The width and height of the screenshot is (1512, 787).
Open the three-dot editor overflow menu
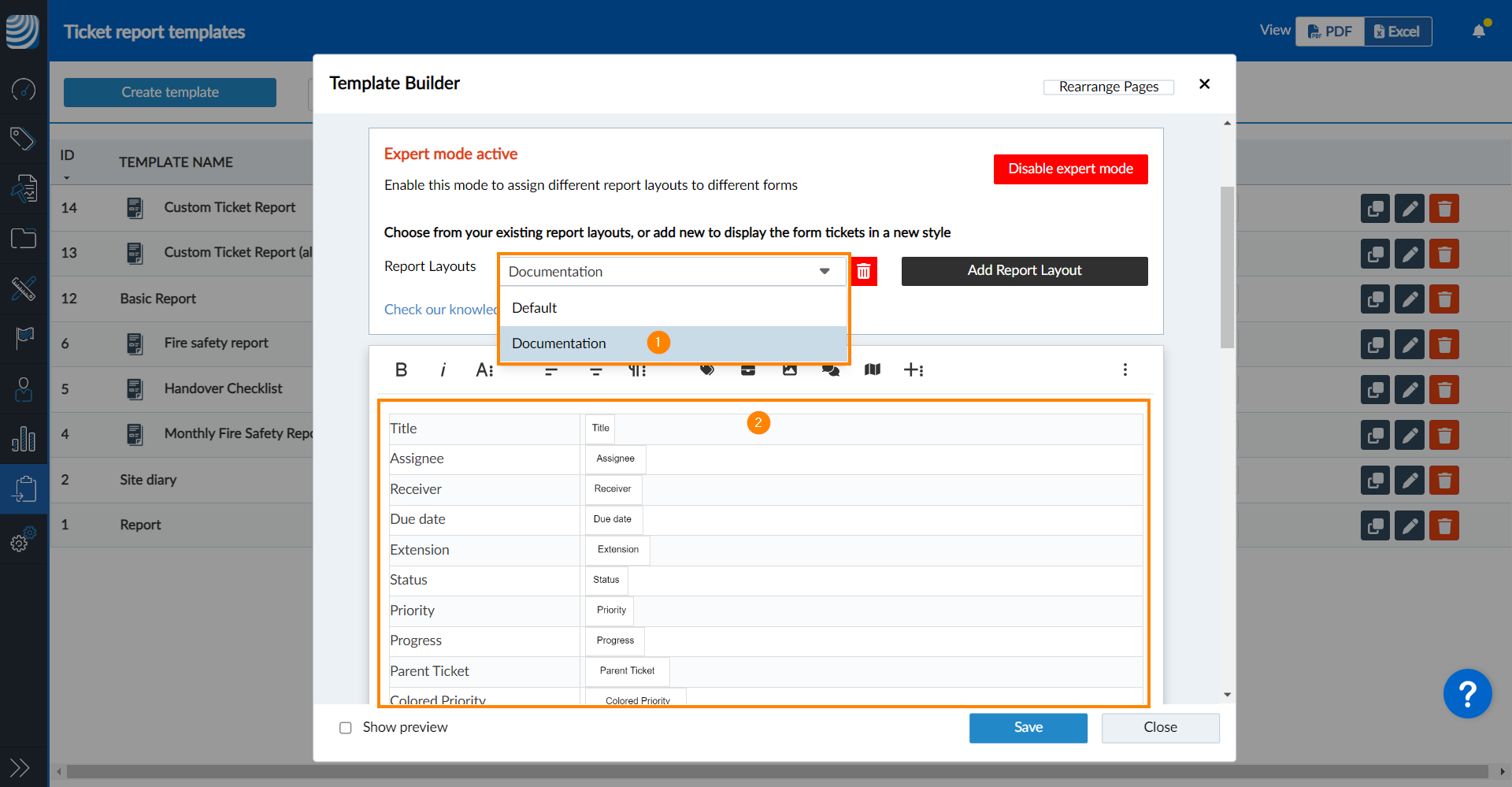pyautogui.click(x=1125, y=369)
